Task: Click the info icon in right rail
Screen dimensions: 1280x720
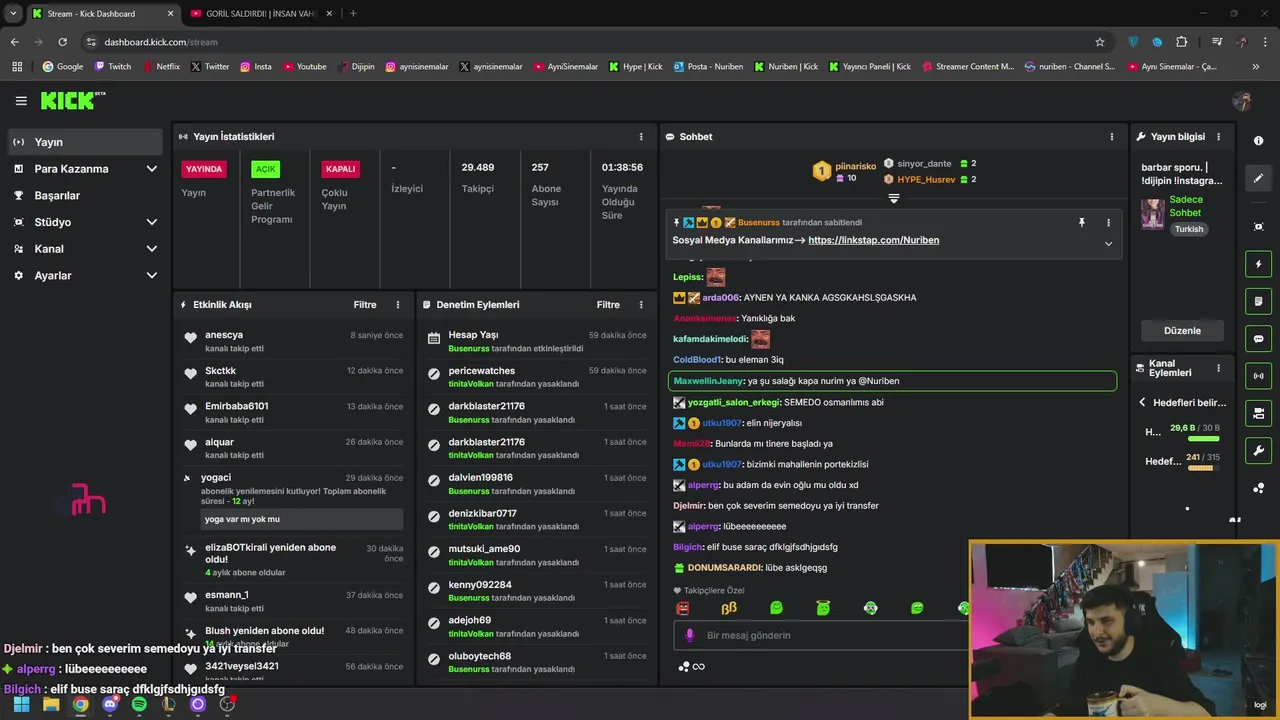Action: (x=1258, y=141)
